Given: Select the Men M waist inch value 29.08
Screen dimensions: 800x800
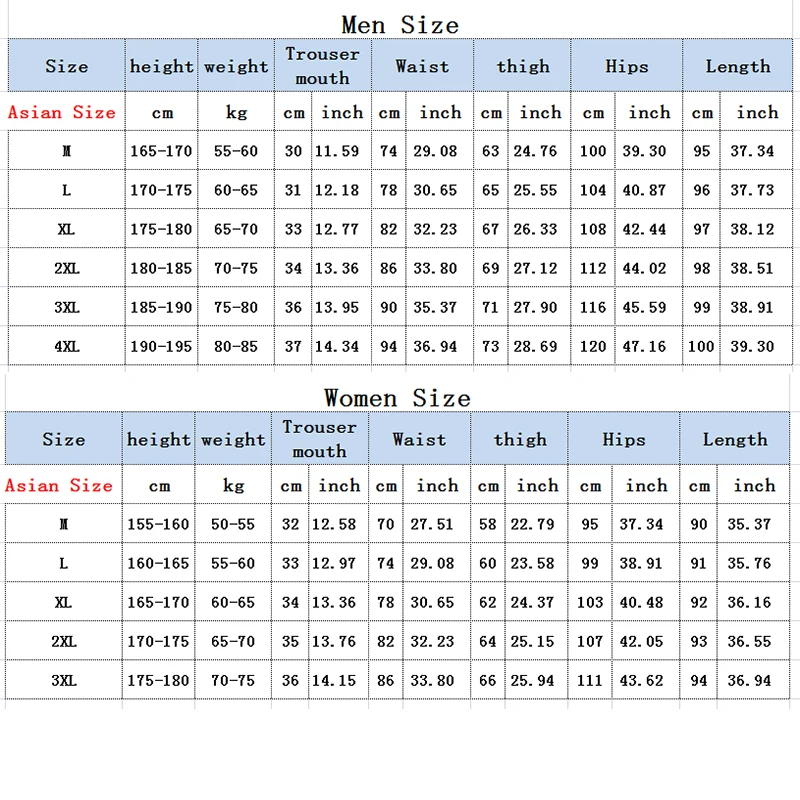Looking at the screenshot, I should point(435,151).
